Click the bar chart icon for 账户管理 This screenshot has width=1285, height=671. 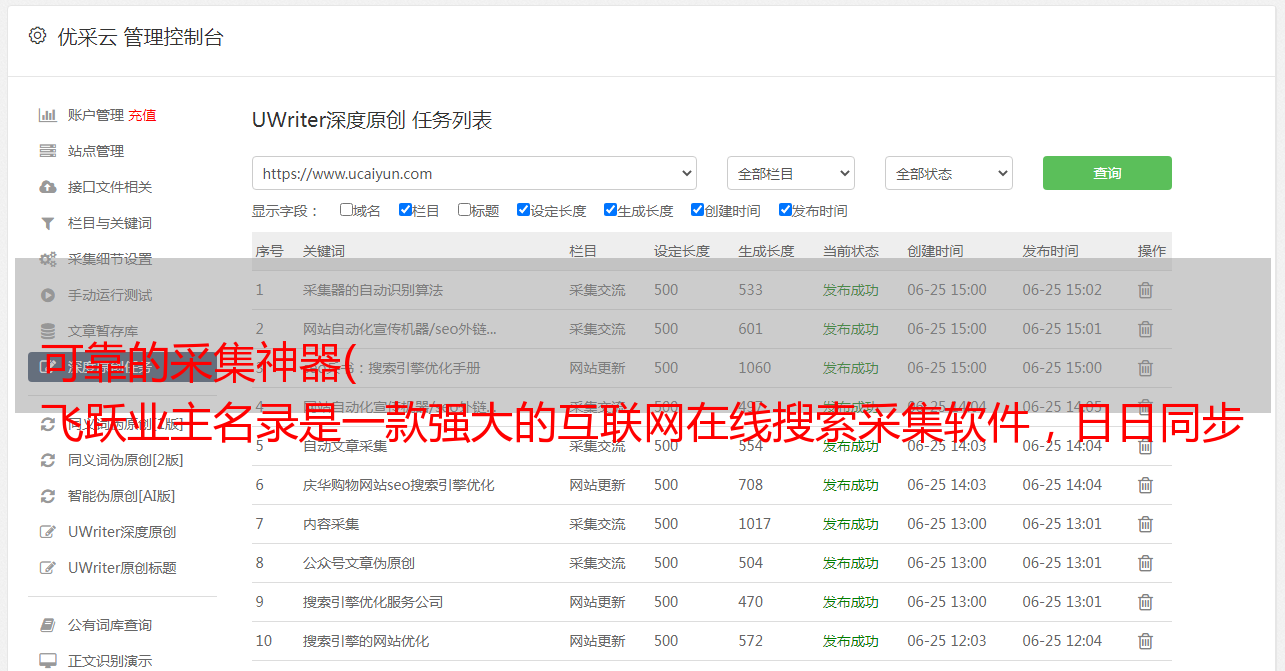[47, 115]
